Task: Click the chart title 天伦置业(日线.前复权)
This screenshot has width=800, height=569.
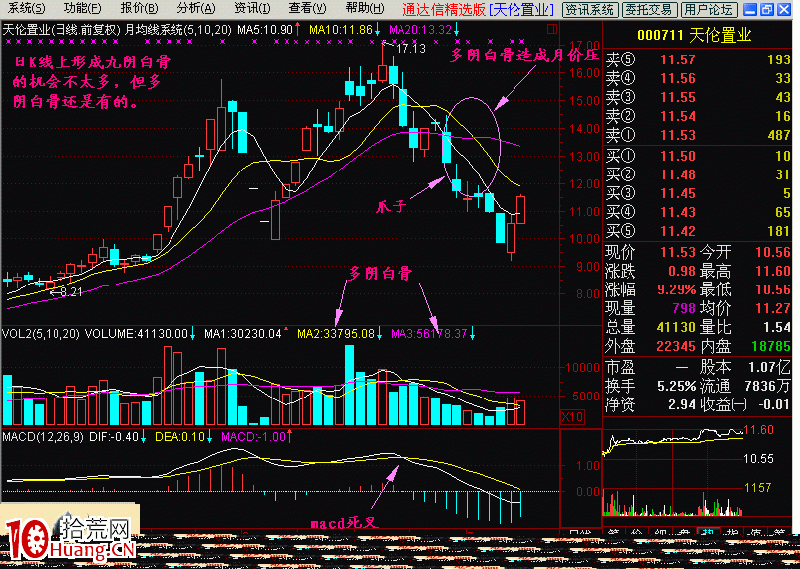Action: point(62,30)
